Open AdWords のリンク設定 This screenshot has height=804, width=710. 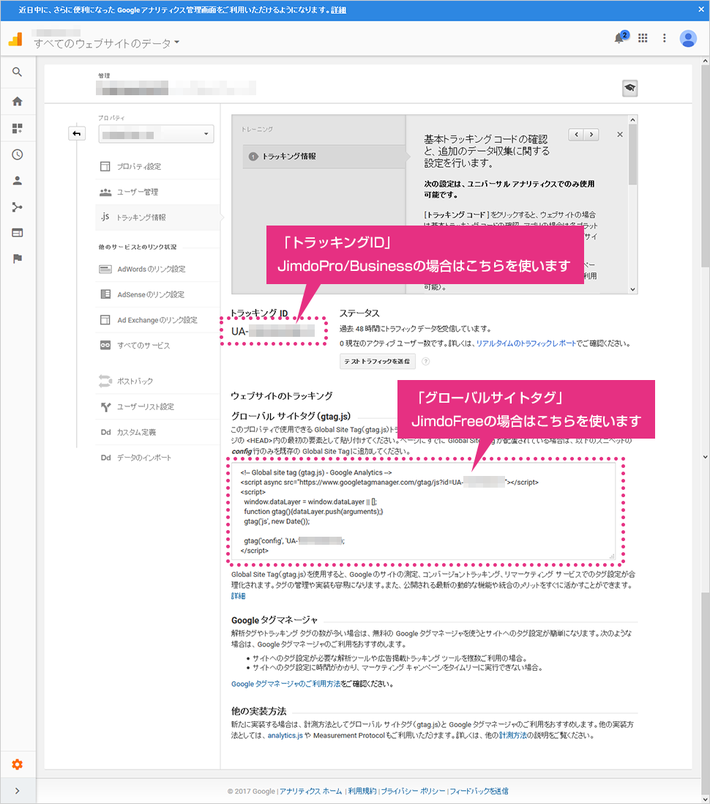point(157,269)
